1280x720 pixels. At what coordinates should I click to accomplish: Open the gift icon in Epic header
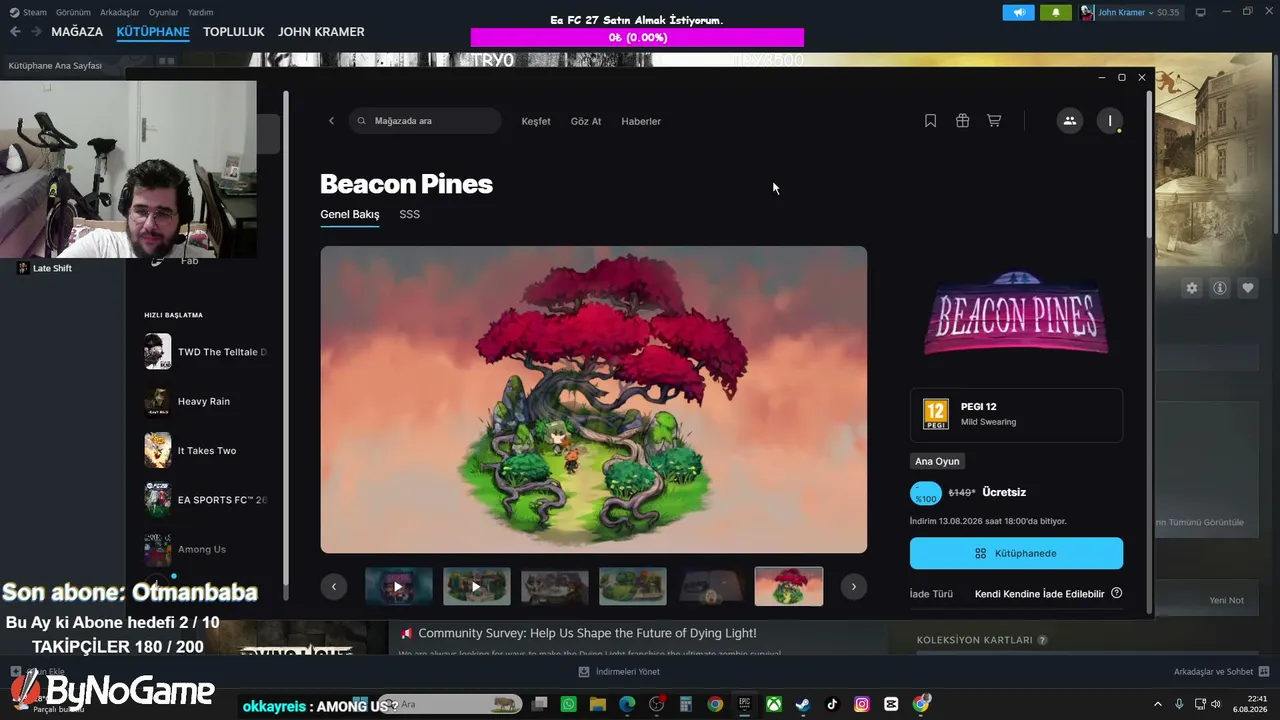point(962,121)
